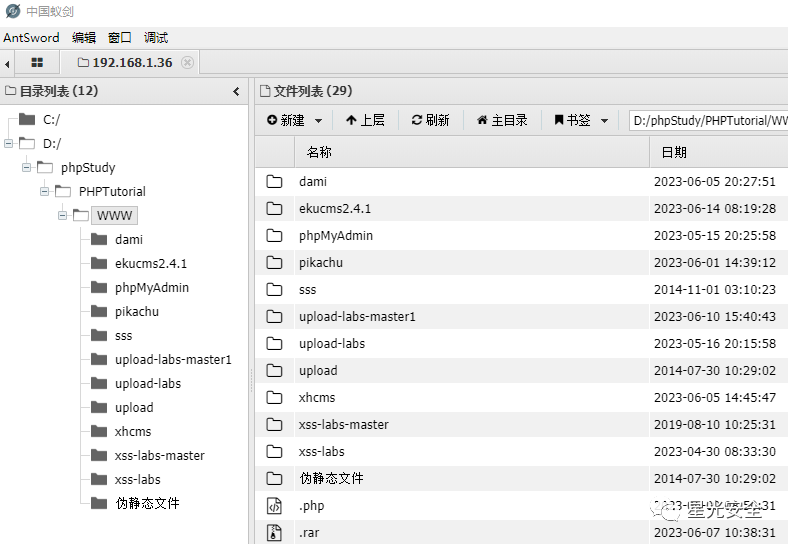The height and width of the screenshot is (544, 788).
Task: Click phpMyAdmin folder icon in file list
Action: (274, 235)
